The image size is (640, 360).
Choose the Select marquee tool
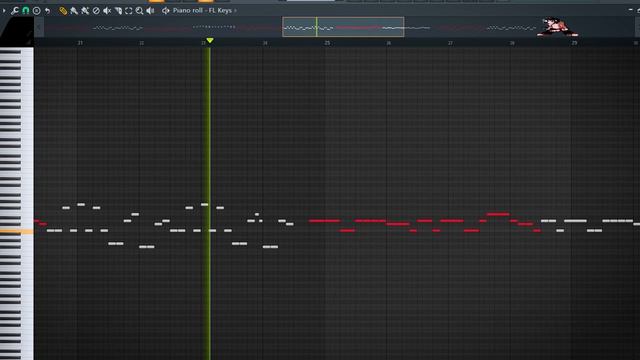pos(129,11)
